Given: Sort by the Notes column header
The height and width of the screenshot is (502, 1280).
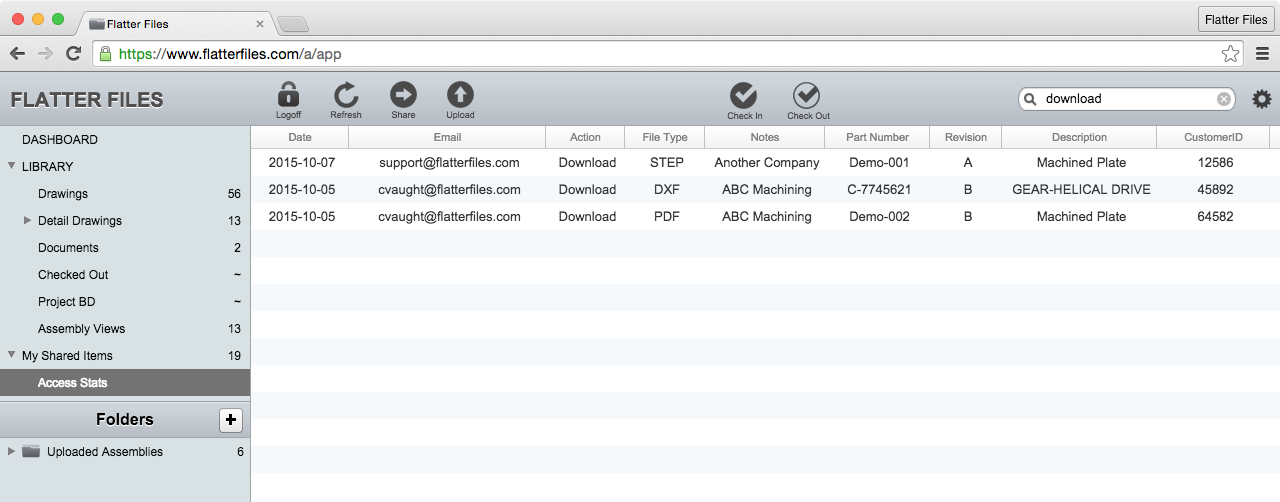Looking at the screenshot, I should 765,137.
